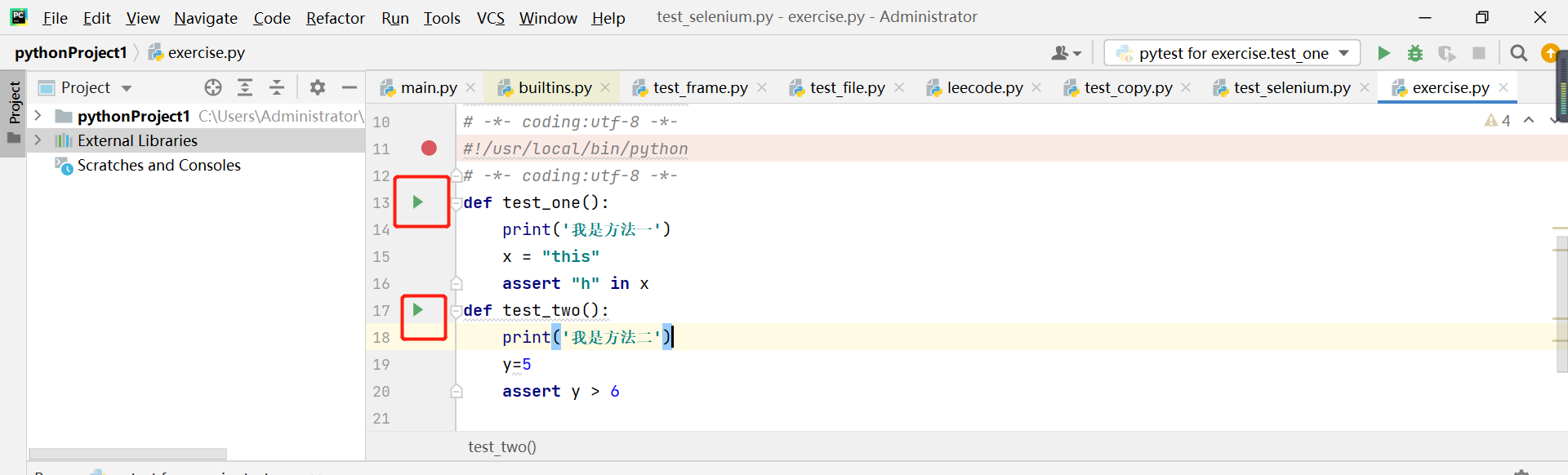This screenshot has width=1568, height=475.
Task: Open Project panel settings gear
Action: coord(318,87)
